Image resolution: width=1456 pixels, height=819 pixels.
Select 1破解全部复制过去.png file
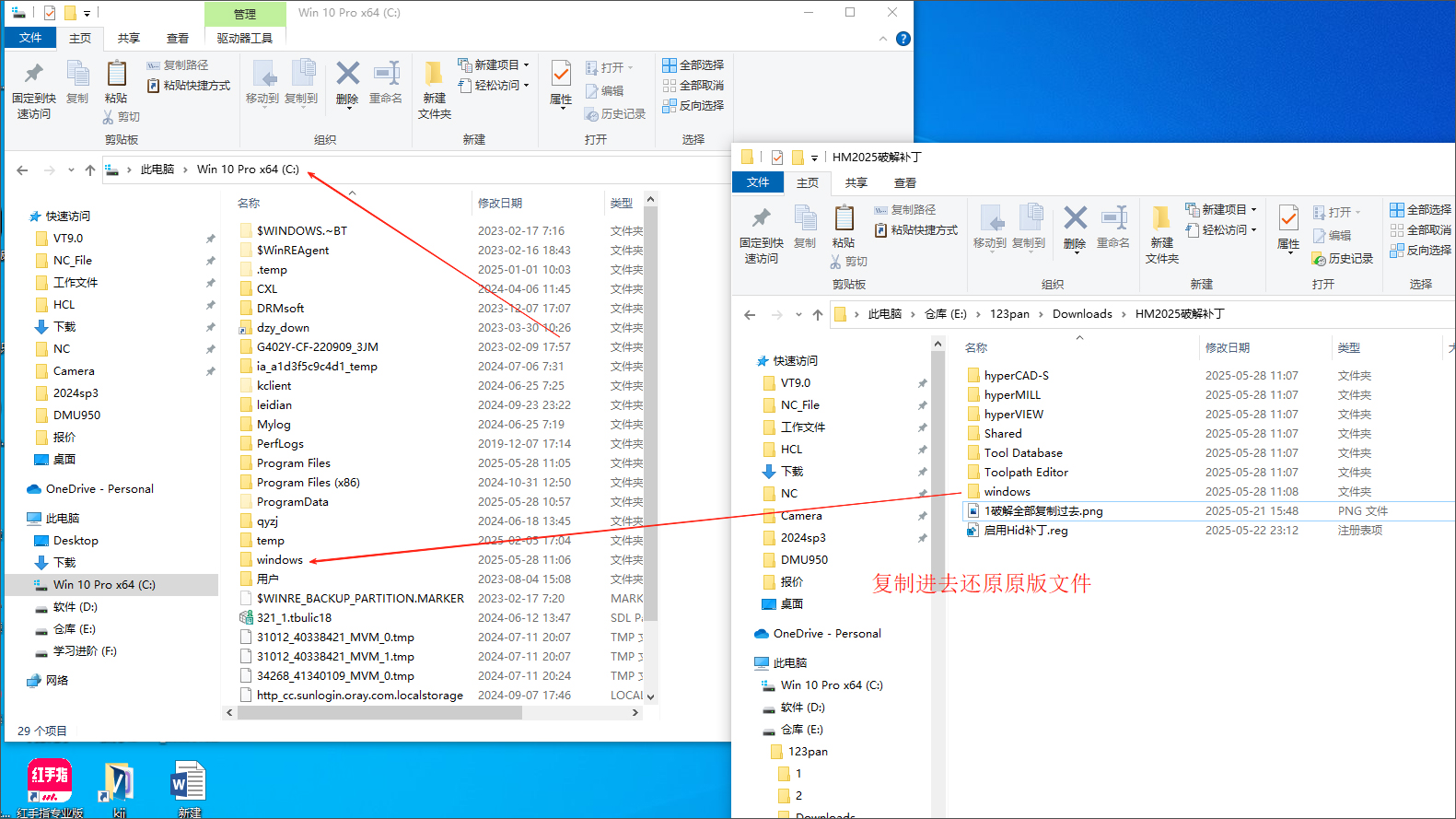pos(1043,511)
